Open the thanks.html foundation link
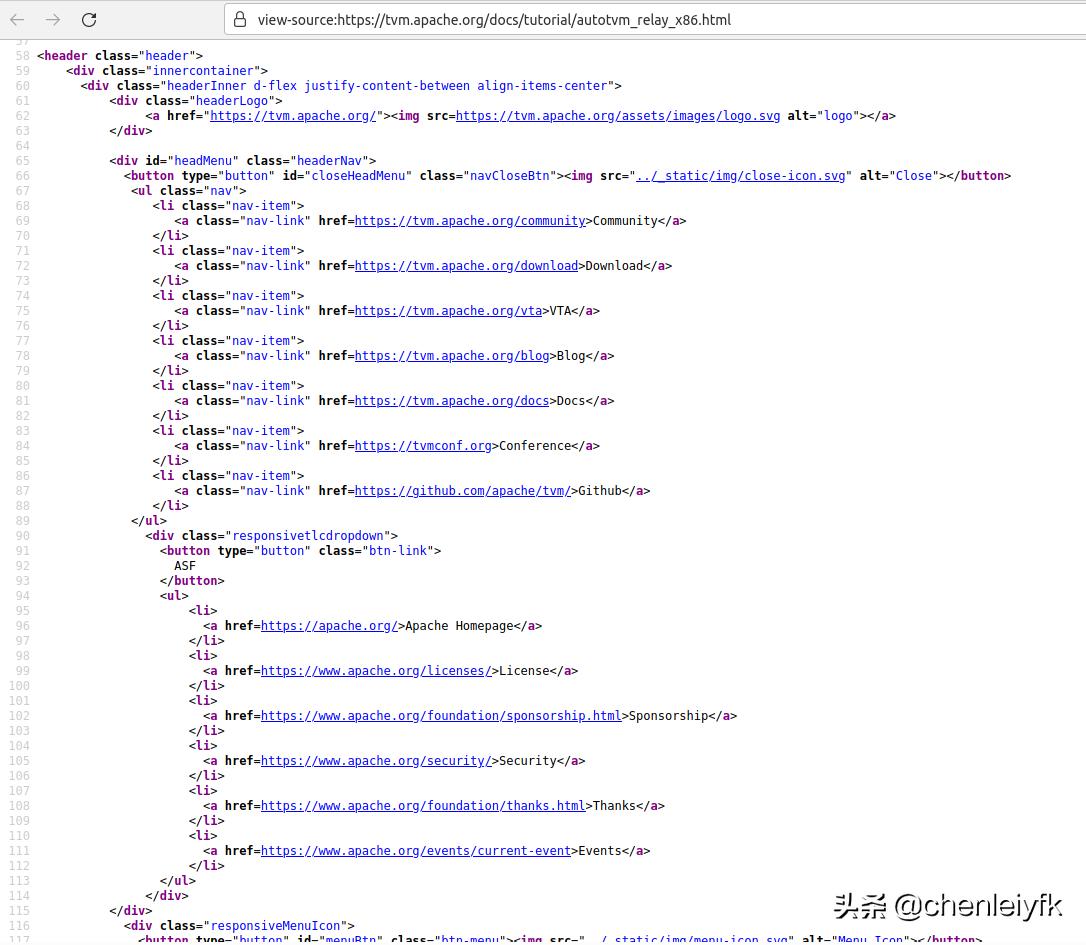This screenshot has width=1086, height=945. point(423,806)
